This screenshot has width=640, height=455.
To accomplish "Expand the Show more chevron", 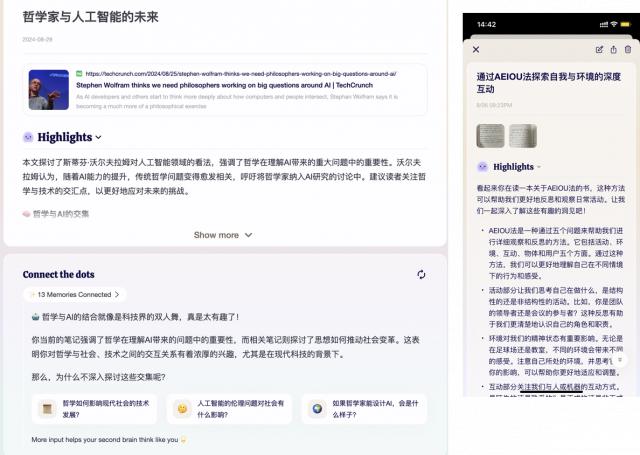I will (x=247, y=235).
